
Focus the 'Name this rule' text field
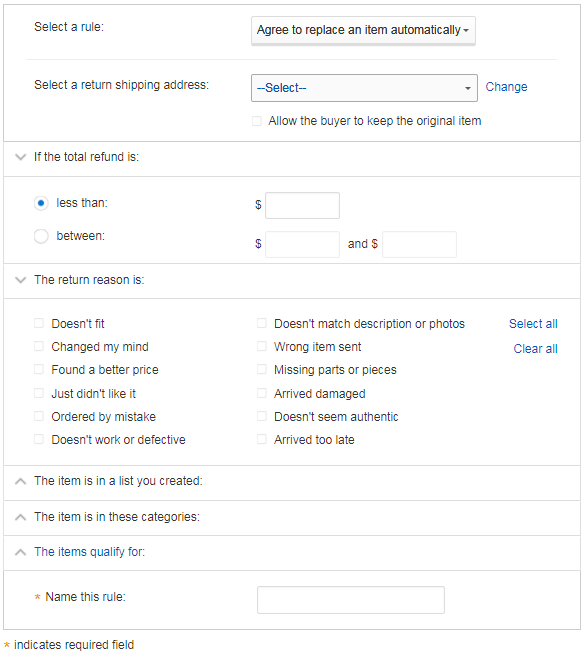pos(351,600)
